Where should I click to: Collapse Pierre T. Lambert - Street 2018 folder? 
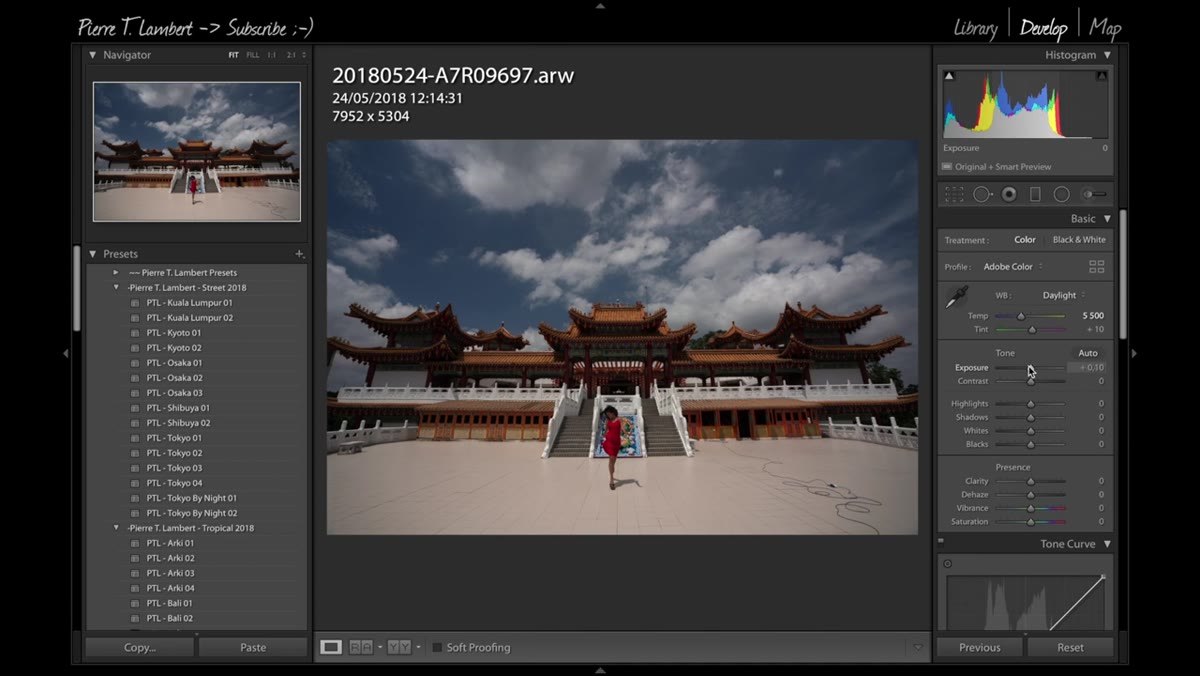point(116,287)
